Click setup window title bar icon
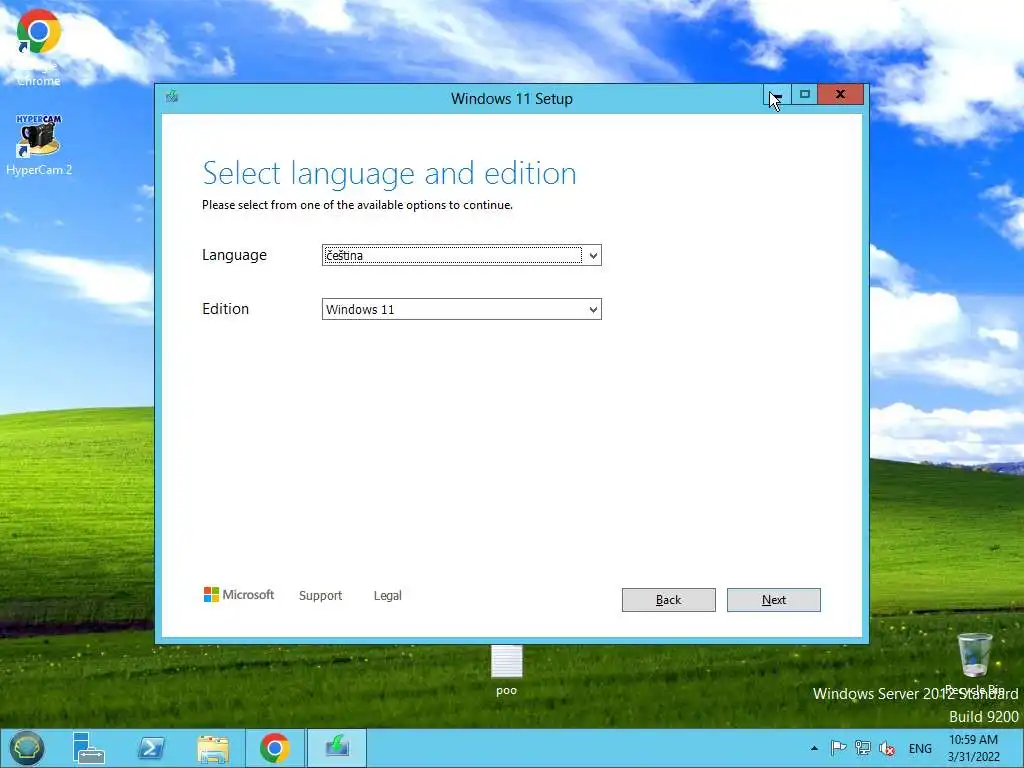This screenshot has height=768, width=1024. click(172, 97)
